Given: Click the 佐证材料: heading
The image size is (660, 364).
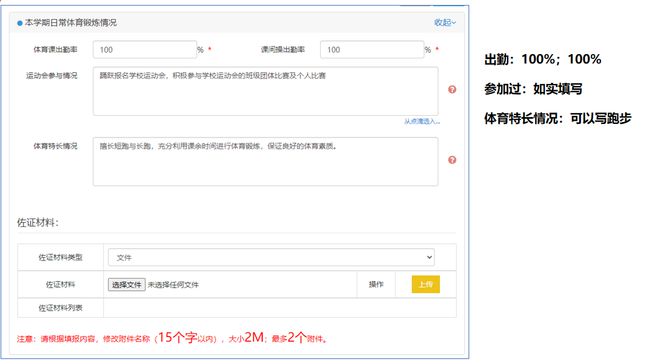Looking at the screenshot, I should pos(38,223).
